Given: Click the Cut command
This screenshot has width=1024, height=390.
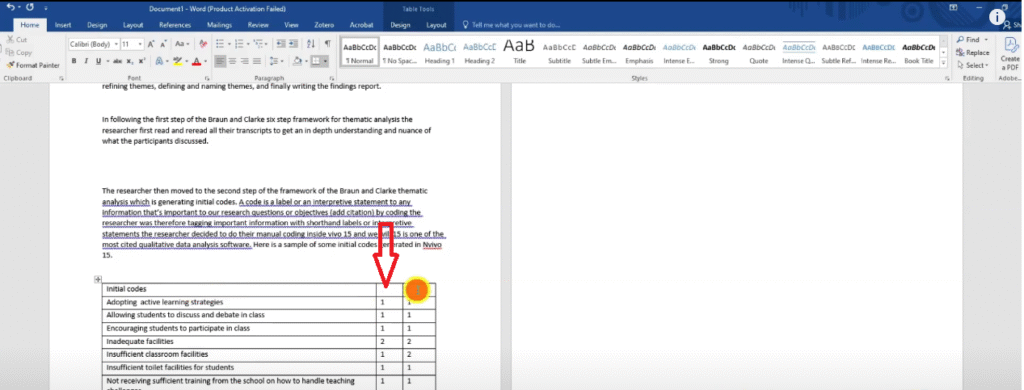Looking at the screenshot, I should [17, 40].
